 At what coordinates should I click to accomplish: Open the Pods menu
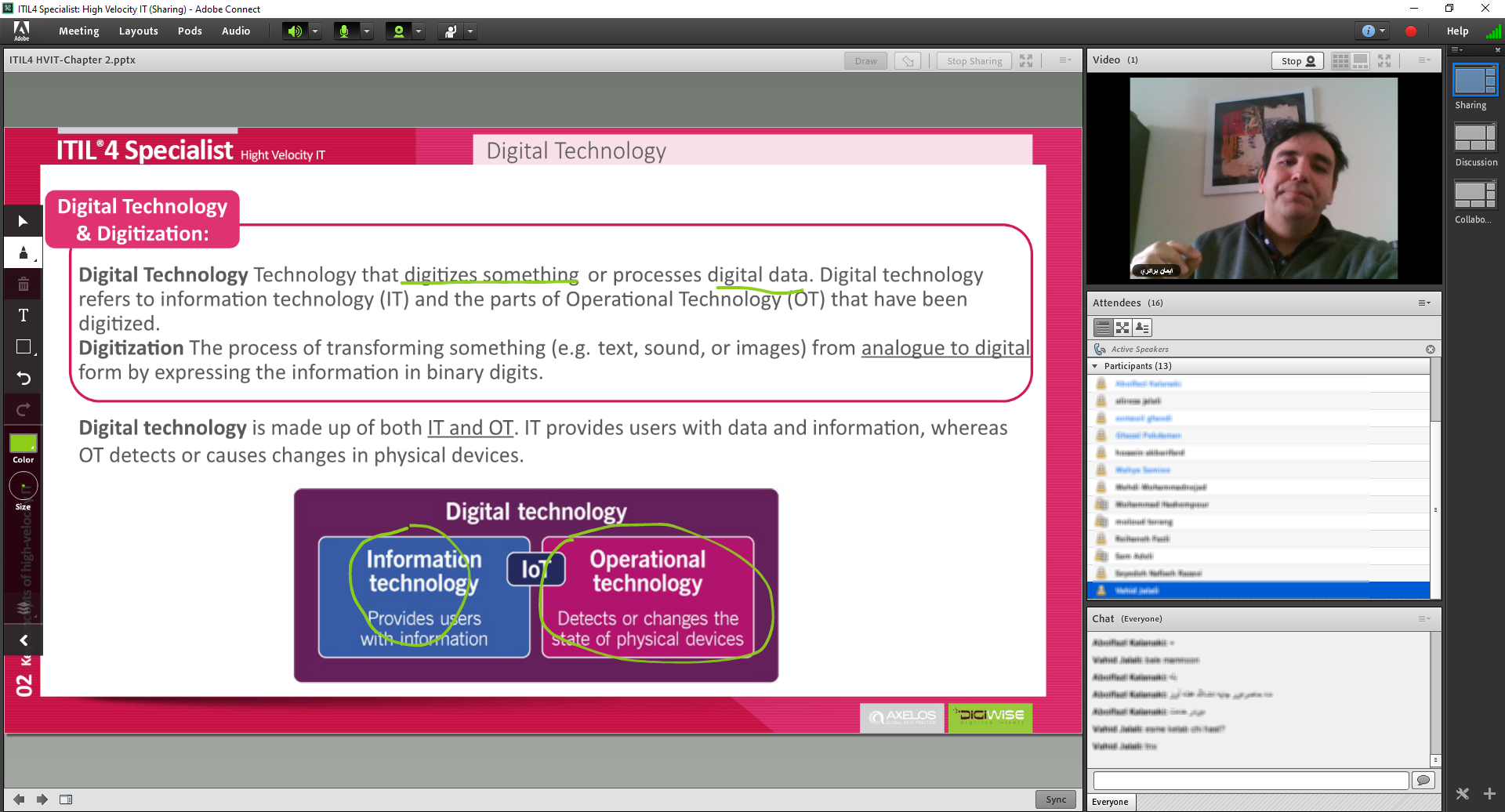coord(190,31)
